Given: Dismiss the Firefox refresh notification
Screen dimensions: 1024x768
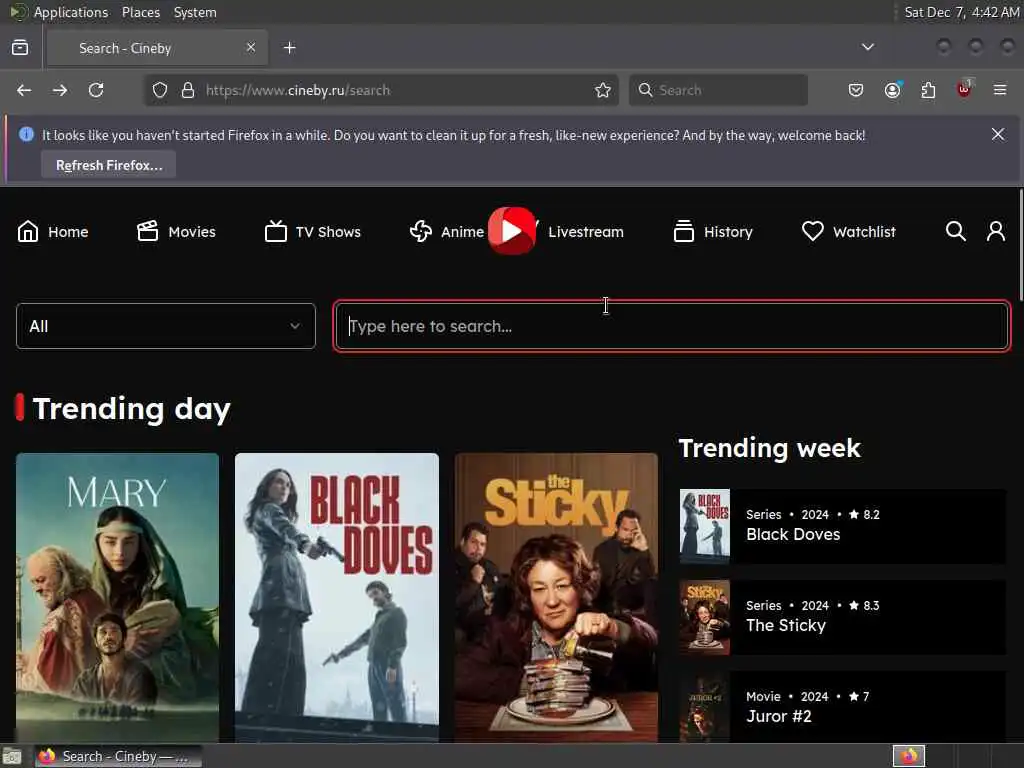Looking at the screenshot, I should tap(997, 134).
